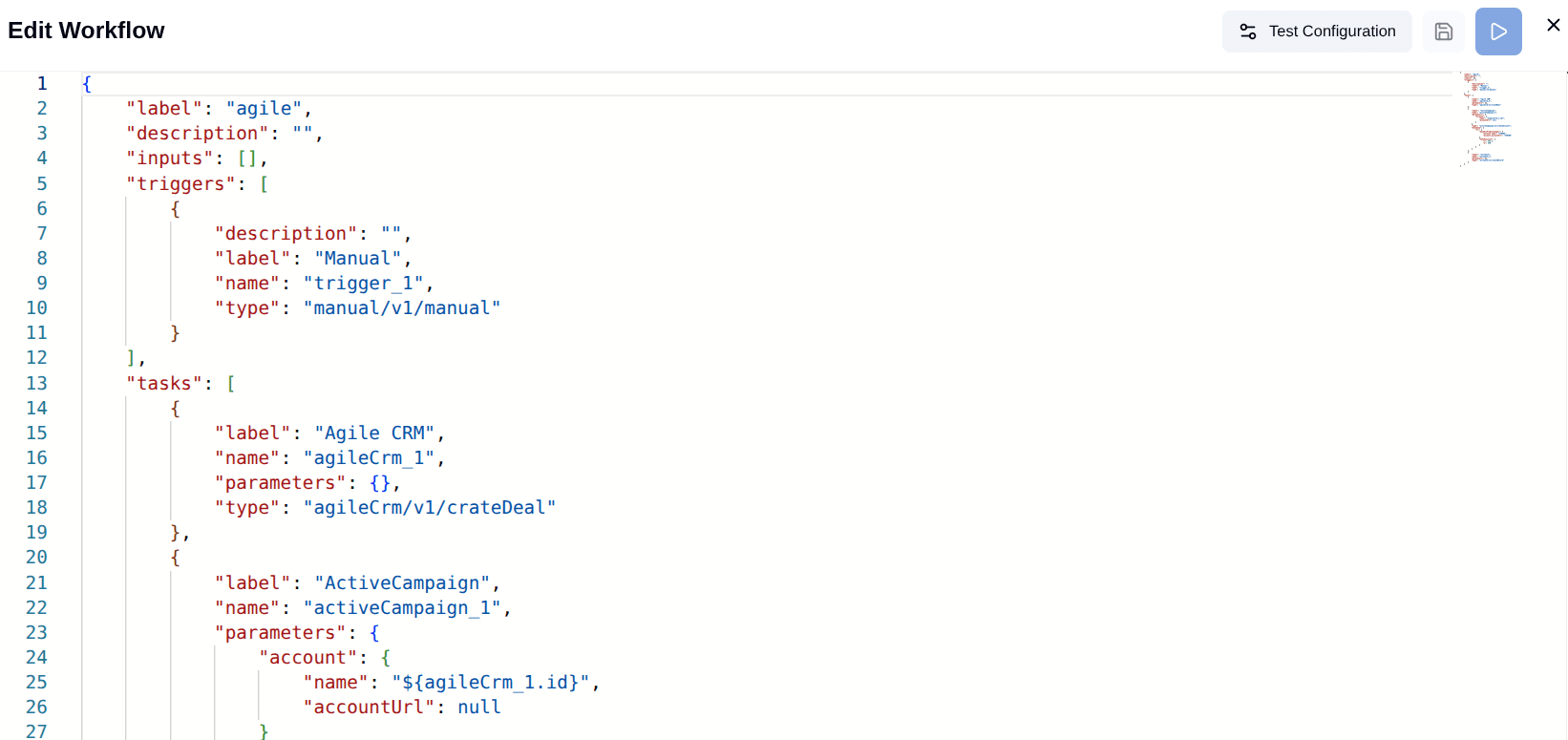Select the "agile" label value
This screenshot has height=740, width=1568.
point(264,108)
